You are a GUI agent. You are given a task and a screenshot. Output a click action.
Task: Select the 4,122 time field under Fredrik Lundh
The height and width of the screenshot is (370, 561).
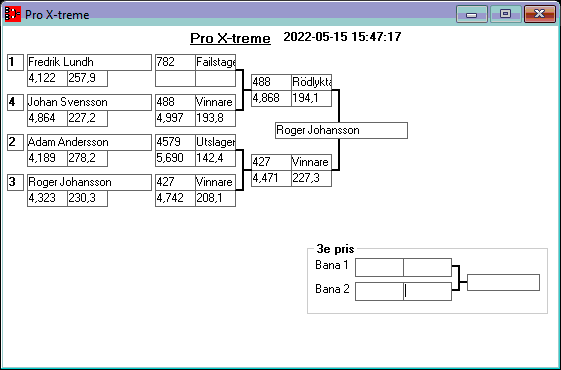47,78
